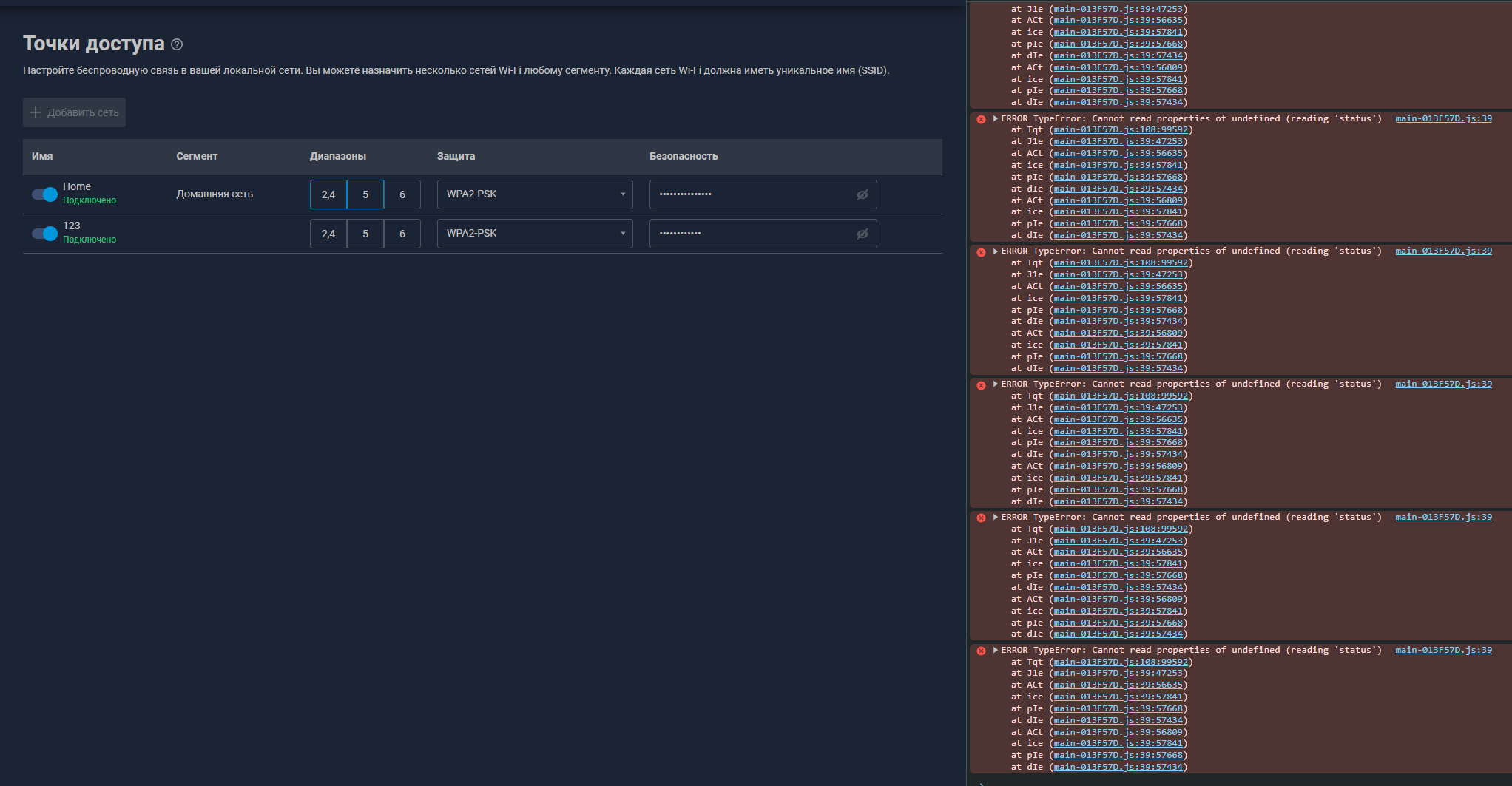Click the Добавить сеть button
The height and width of the screenshot is (786, 1512).
click(74, 112)
